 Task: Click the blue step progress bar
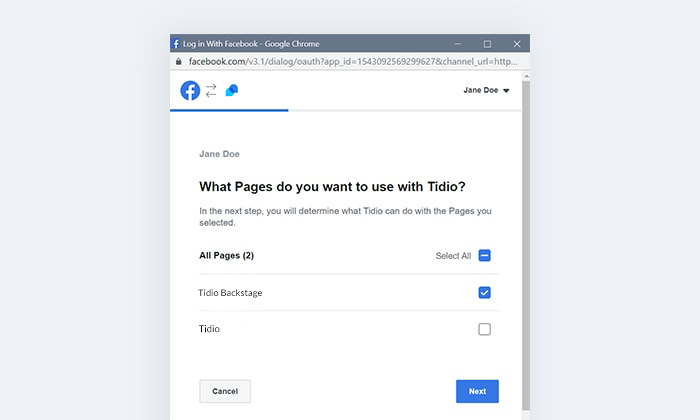coord(229,110)
